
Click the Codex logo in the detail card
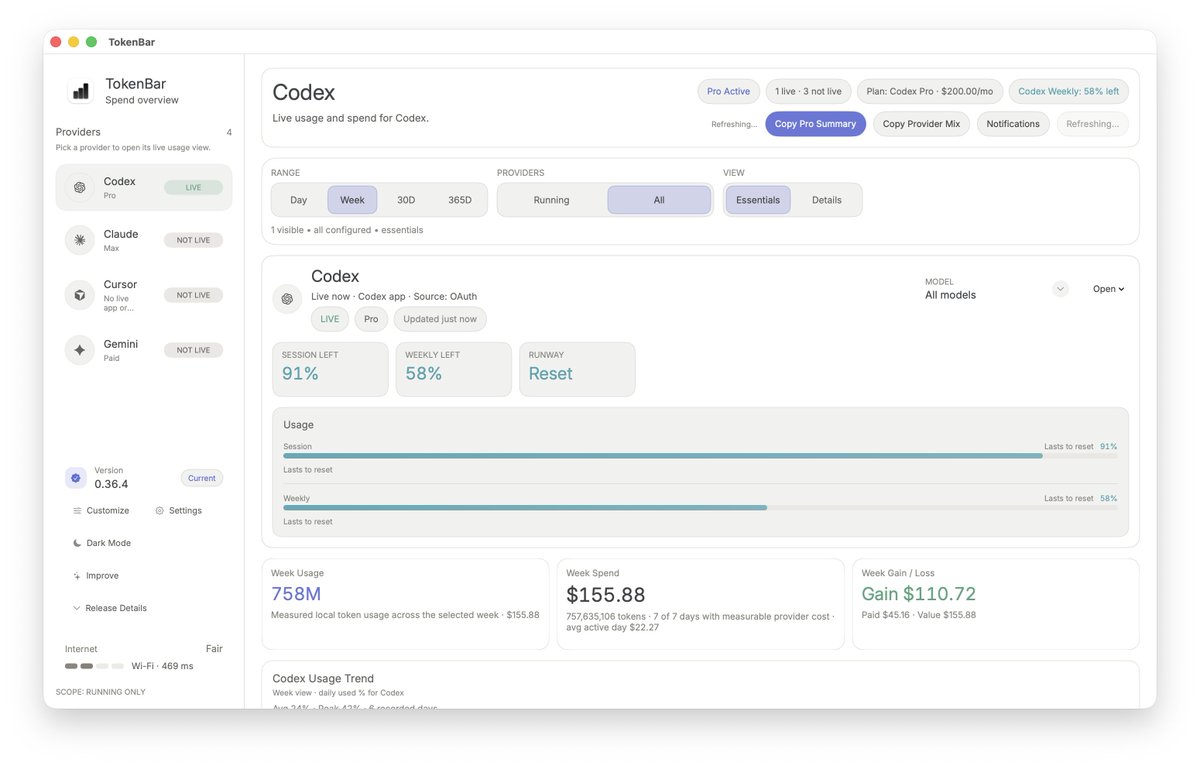click(287, 298)
